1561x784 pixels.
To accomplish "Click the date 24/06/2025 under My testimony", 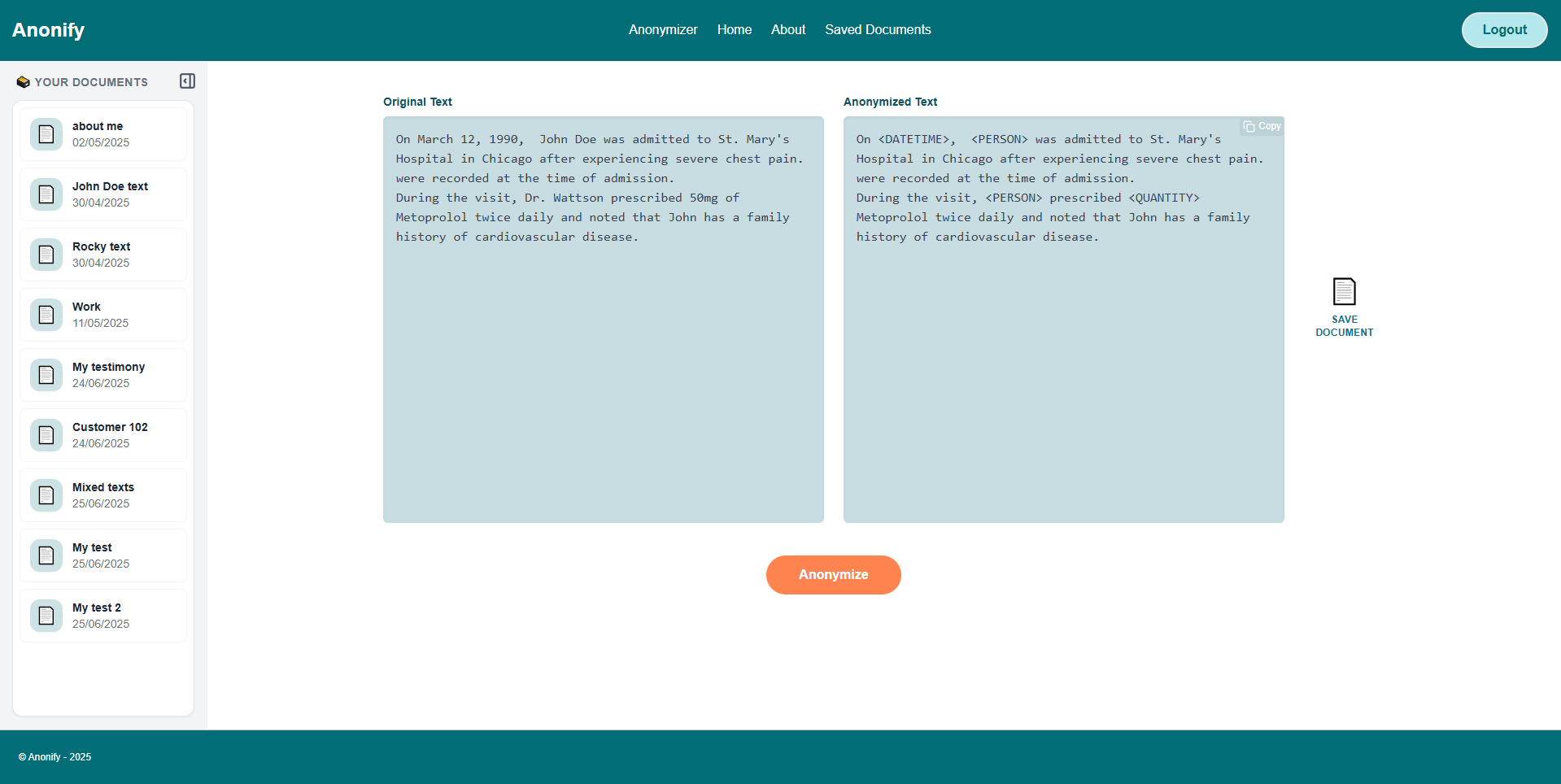I will tap(101, 383).
